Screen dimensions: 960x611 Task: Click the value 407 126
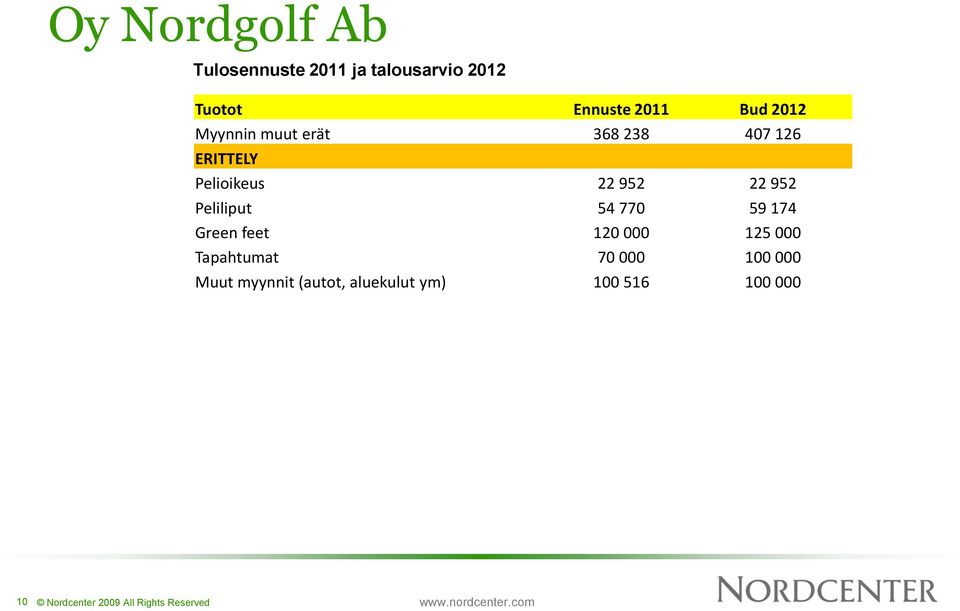[x=773, y=134]
